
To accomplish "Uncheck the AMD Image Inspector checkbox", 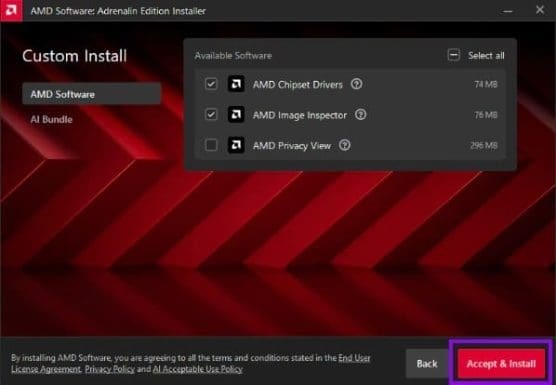I will click(211, 115).
